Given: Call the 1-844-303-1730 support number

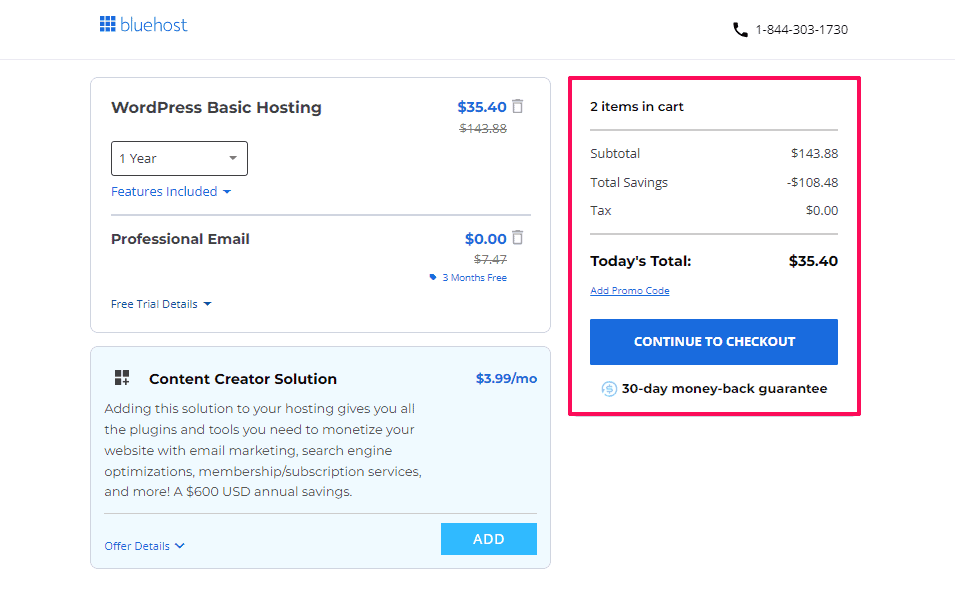Looking at the screenshot, I should [x=801, y=30].
